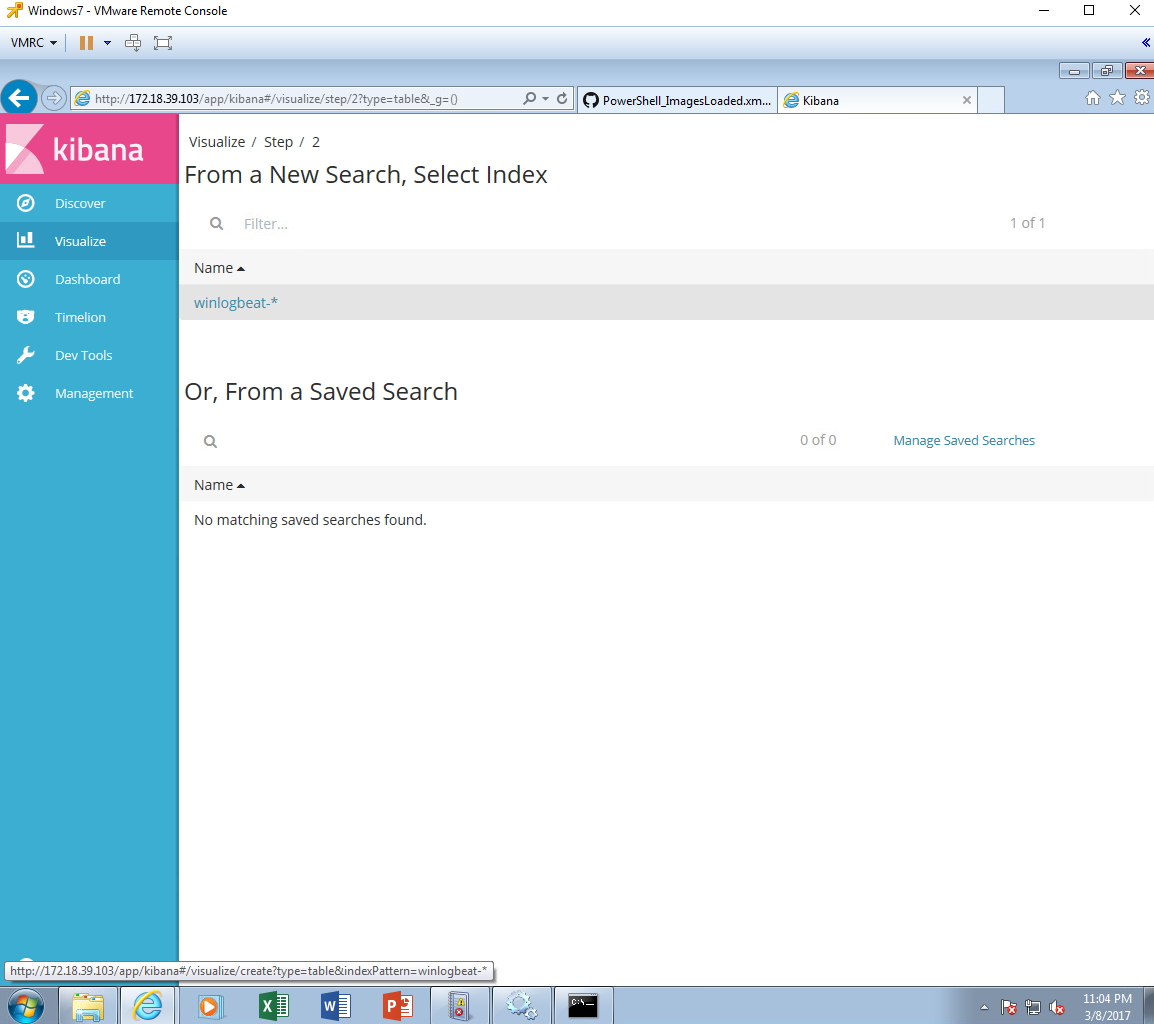
Task: Open address bar autocomplete dropdown arrow
Action: pos(545,99)
